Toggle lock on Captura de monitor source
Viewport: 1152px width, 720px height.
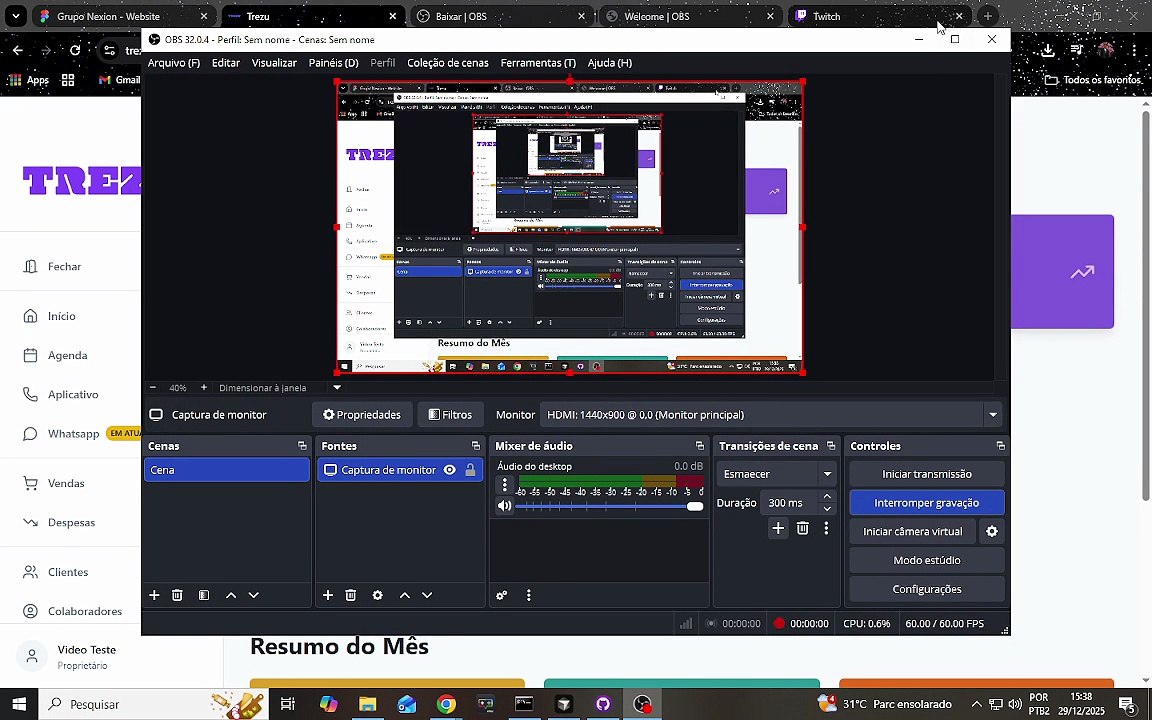point(470,470)
